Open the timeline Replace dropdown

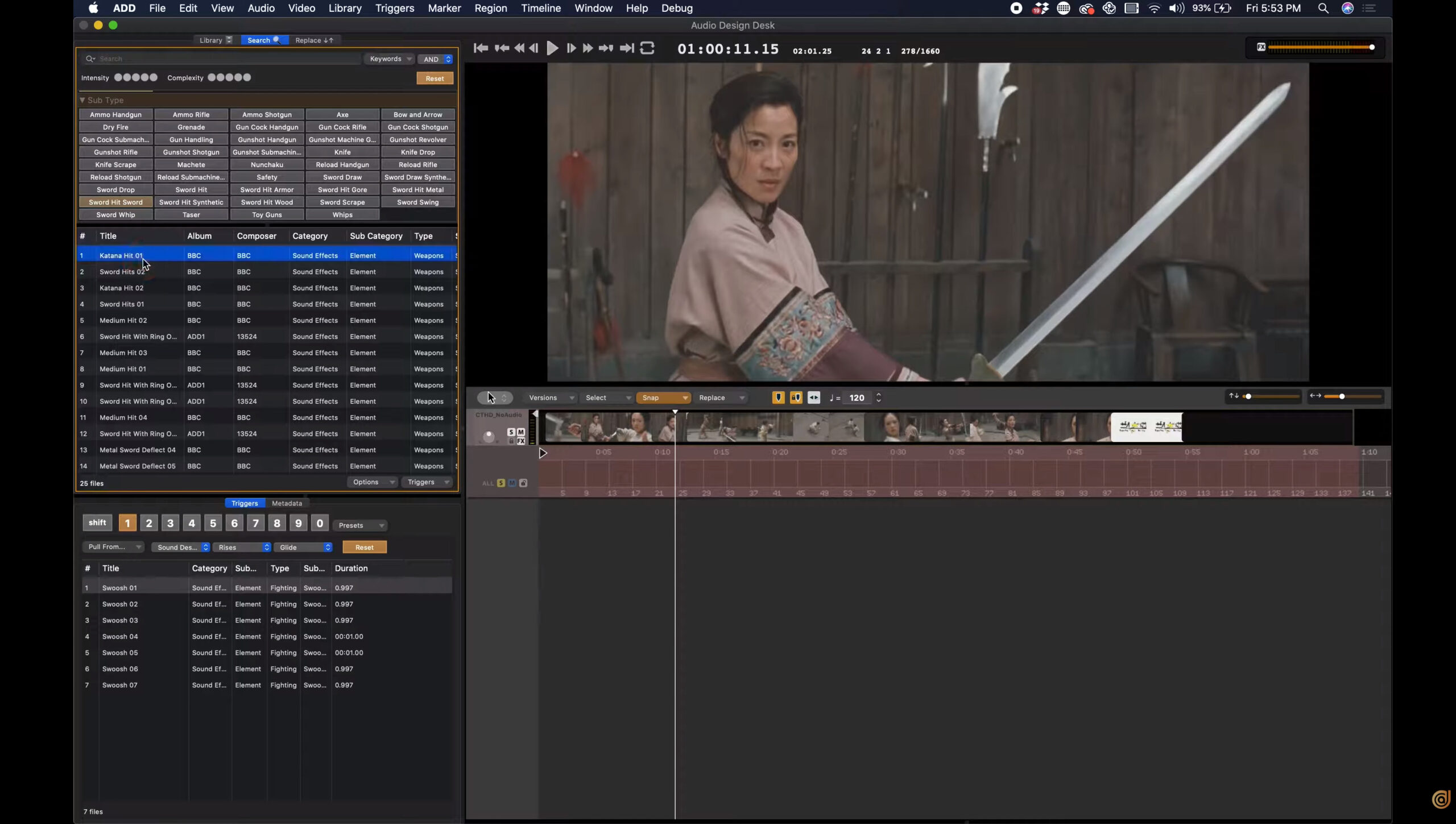[x=720, y=397]
